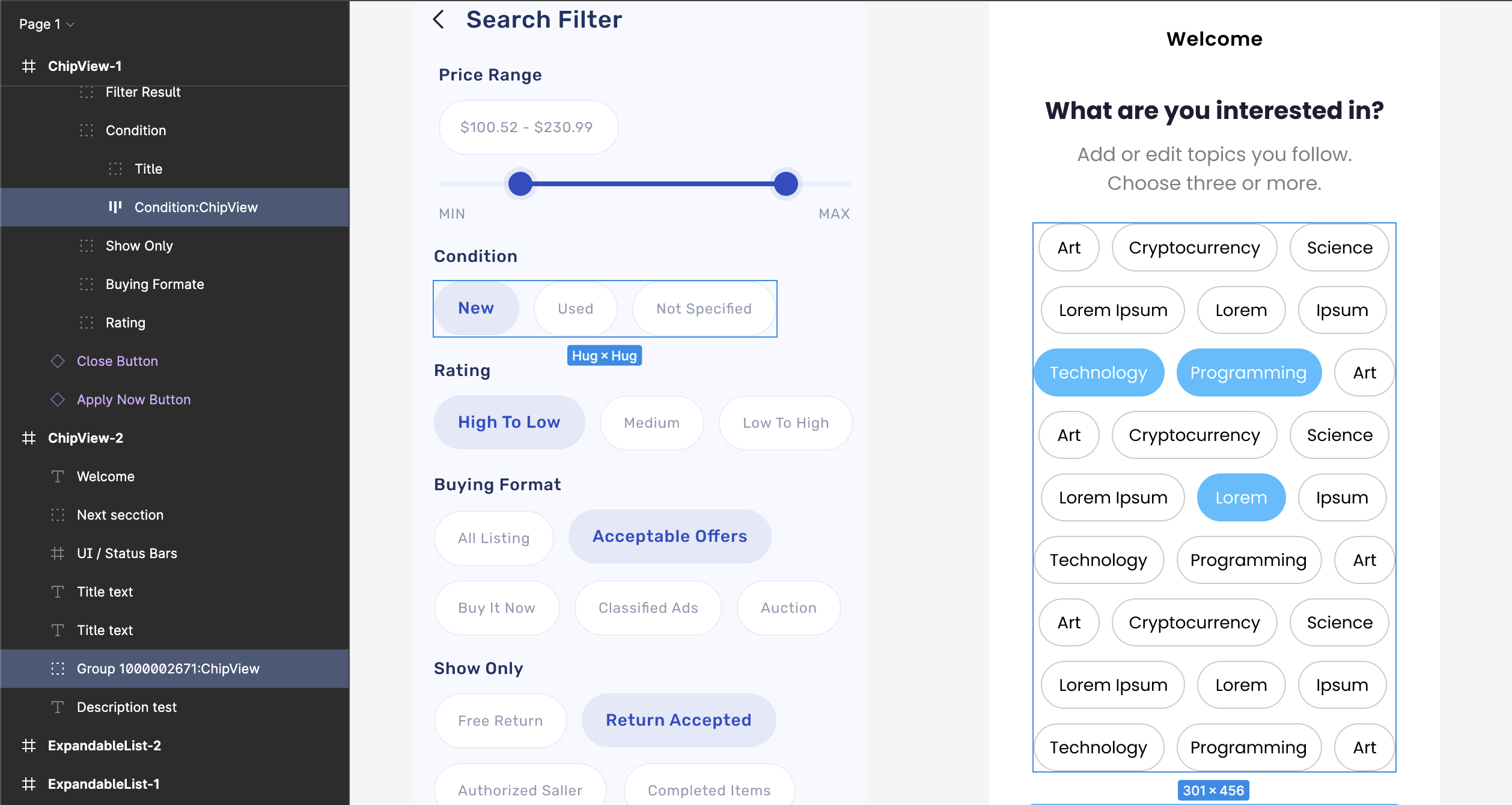
Task: Click the diamond icon beside Apply Now Button
Action: click(58, 399)
